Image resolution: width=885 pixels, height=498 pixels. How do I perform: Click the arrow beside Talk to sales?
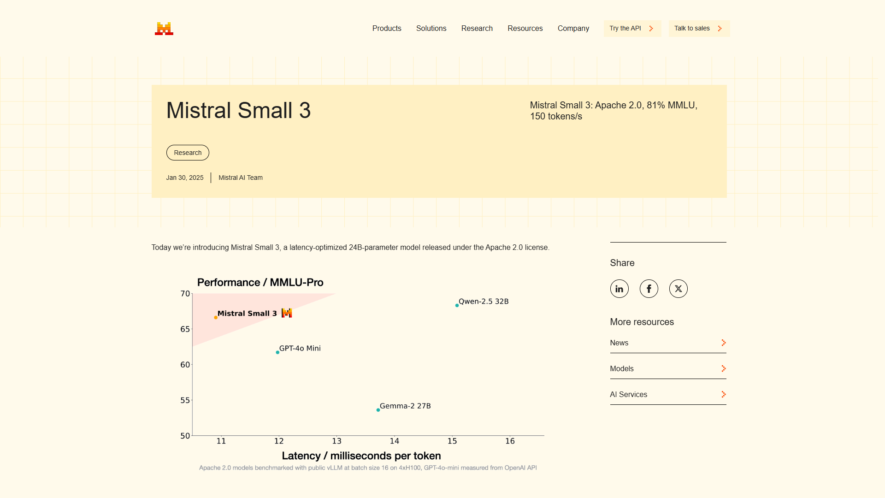[720, 28]
